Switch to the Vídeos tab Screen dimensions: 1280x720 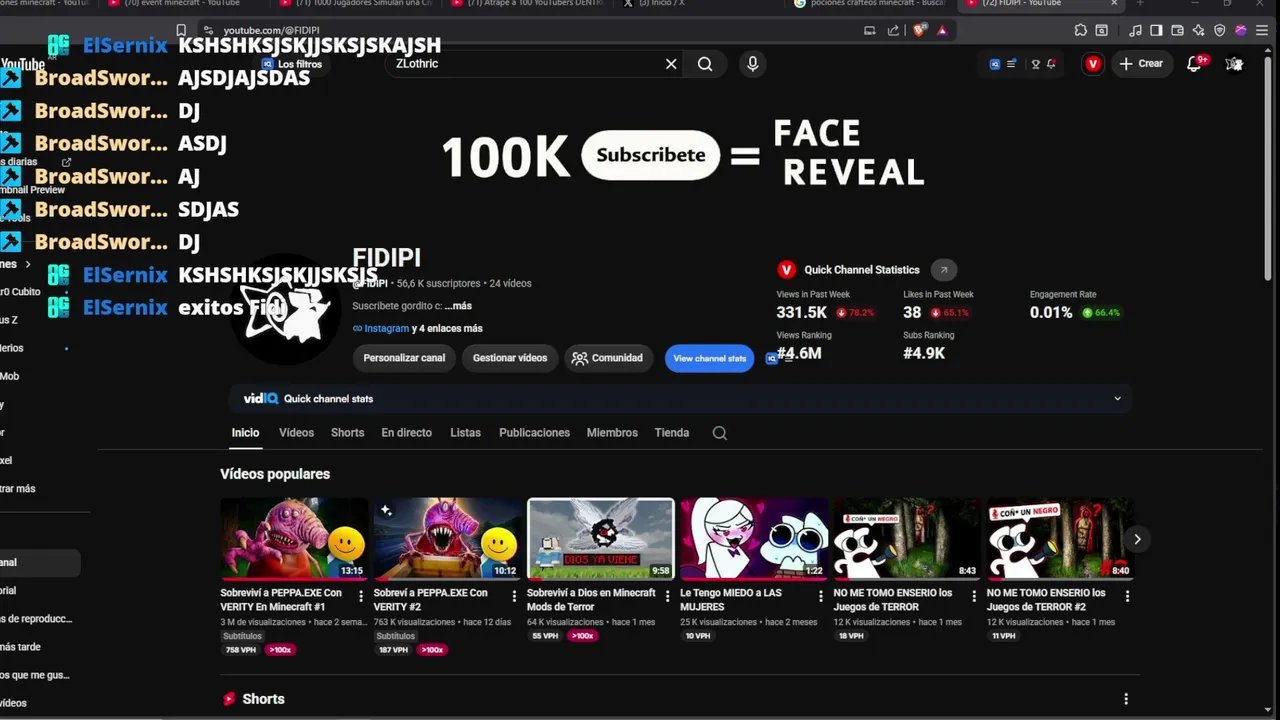(296, 433)
